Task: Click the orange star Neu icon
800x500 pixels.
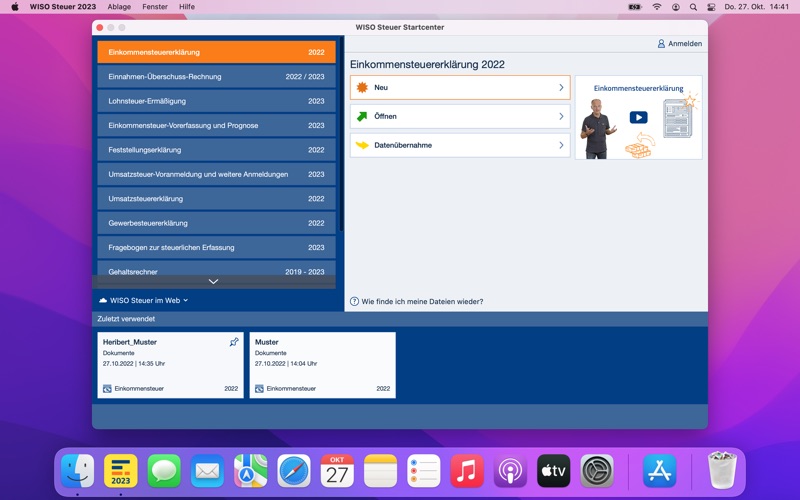Action: click(x=362, y=88)
